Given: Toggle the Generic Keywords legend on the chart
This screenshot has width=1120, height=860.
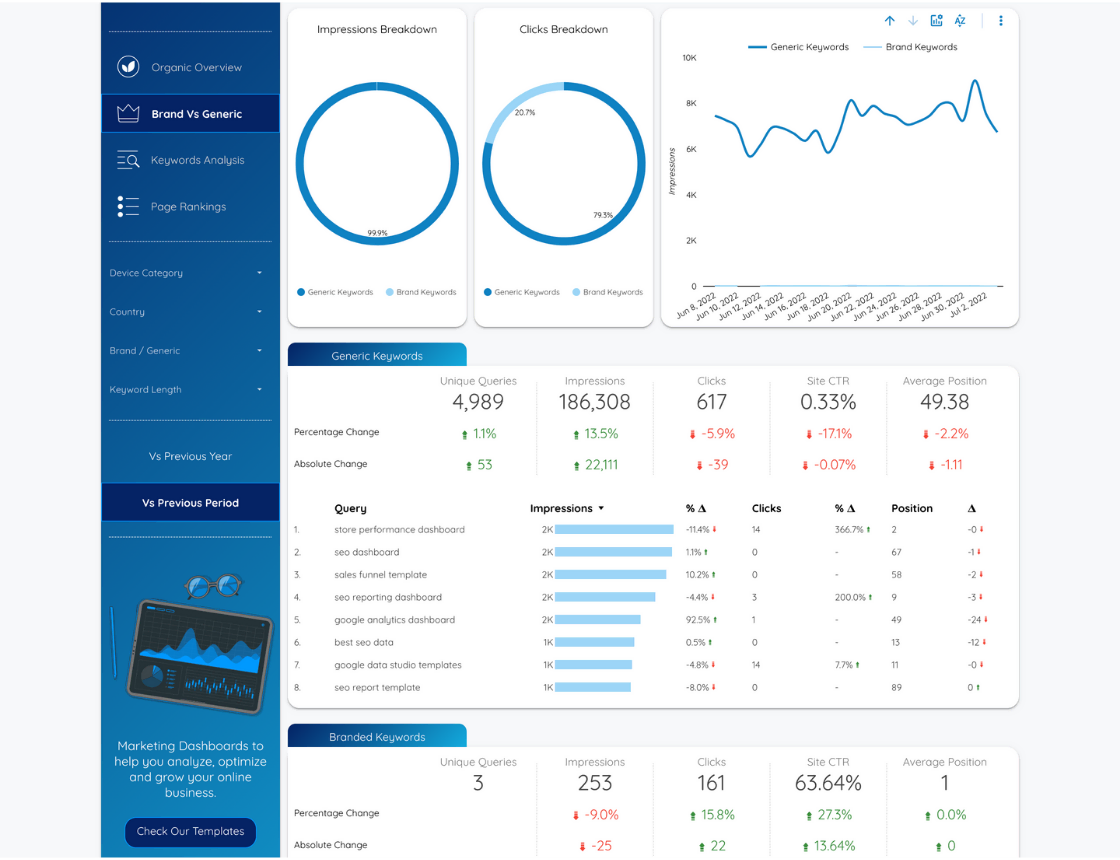Looking at the screenshot, I should click(x=797, y=46).
